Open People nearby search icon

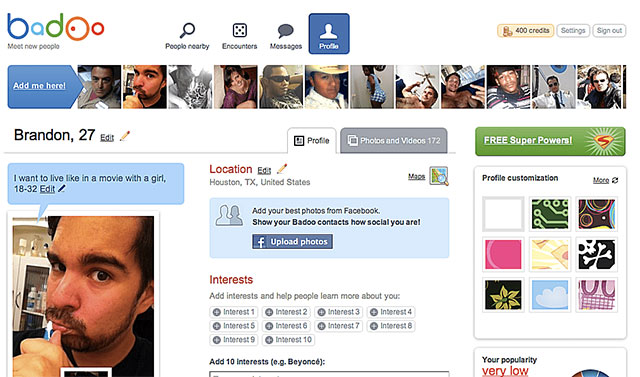point(187,30)
